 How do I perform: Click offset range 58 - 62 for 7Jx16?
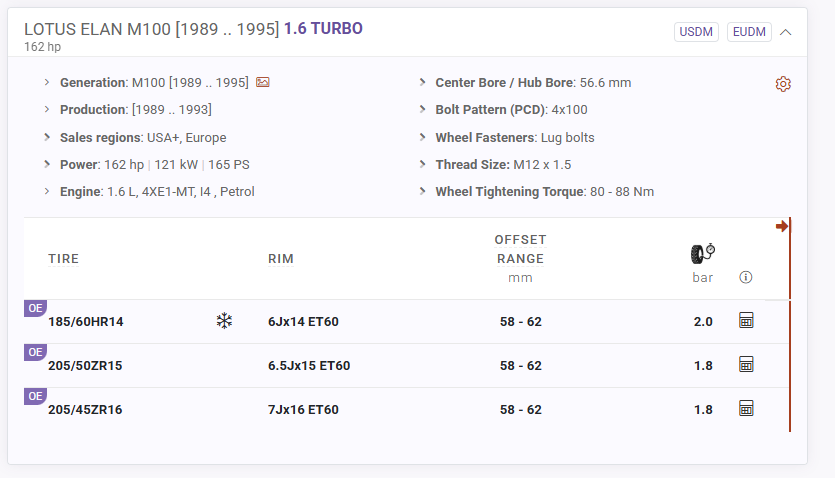520,409
